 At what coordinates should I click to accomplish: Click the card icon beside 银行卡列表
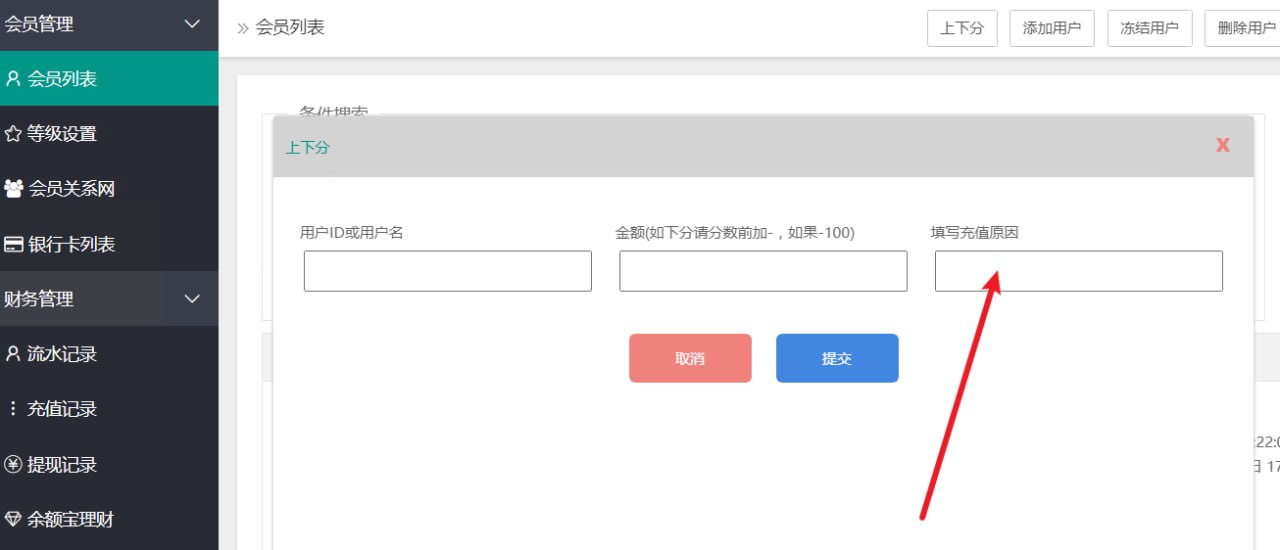[x=14, y=244]
